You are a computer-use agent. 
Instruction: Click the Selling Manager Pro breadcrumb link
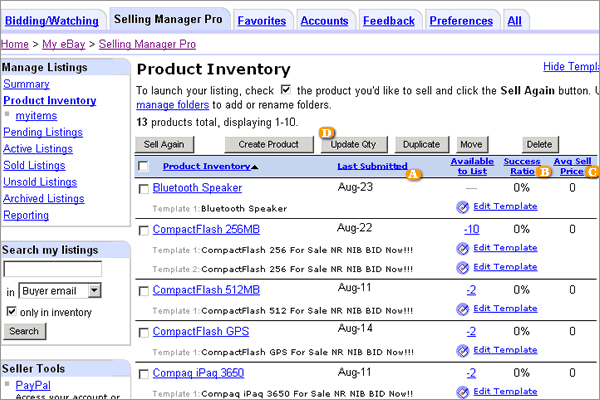click(x=147, y=44)
